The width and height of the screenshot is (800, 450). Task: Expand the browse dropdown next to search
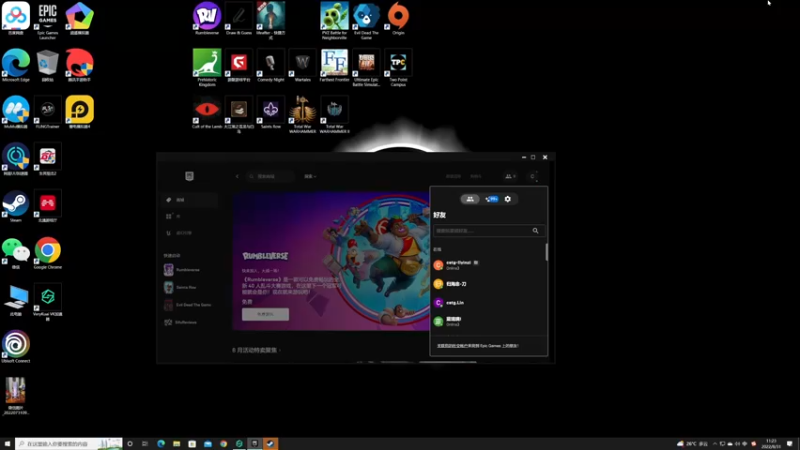pyautogui.click(x=310, y=177)
